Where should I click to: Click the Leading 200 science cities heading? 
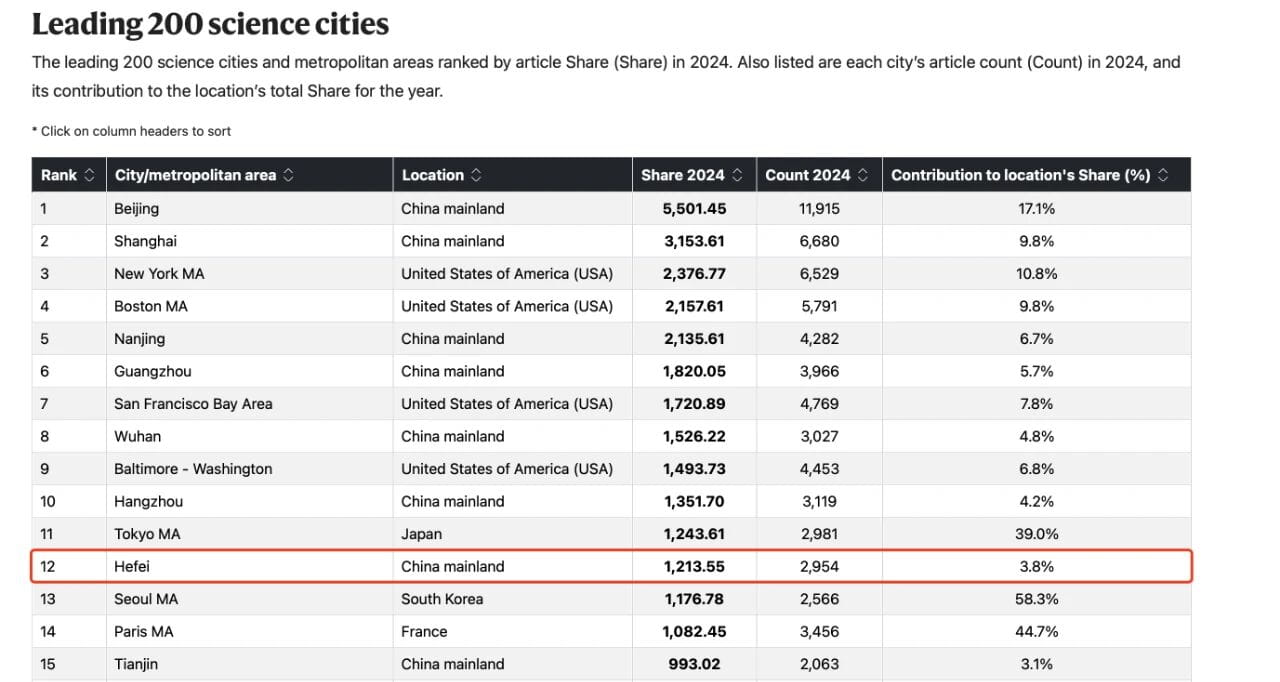point(210,22)
